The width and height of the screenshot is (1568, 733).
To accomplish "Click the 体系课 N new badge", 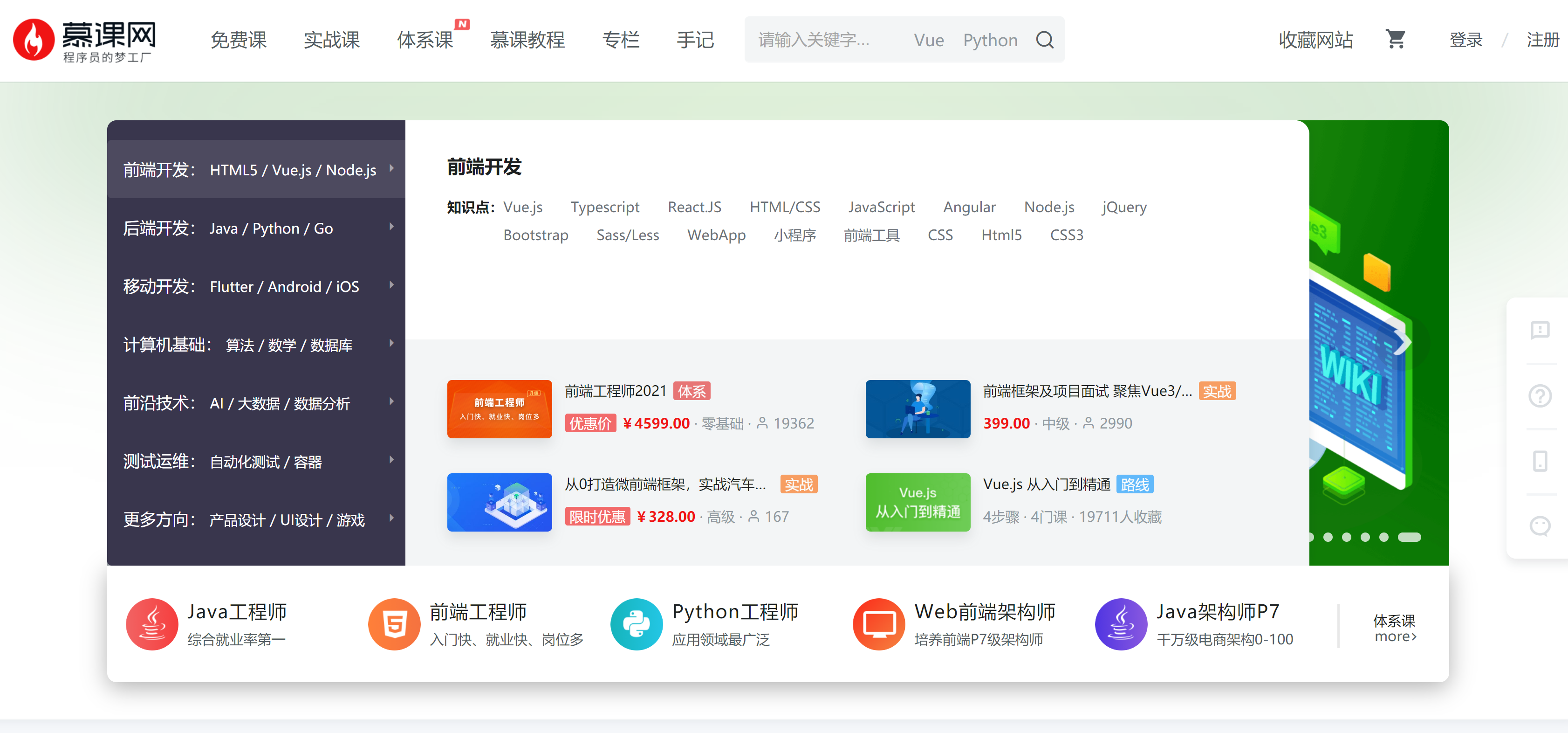I will [x=463, y=24].
